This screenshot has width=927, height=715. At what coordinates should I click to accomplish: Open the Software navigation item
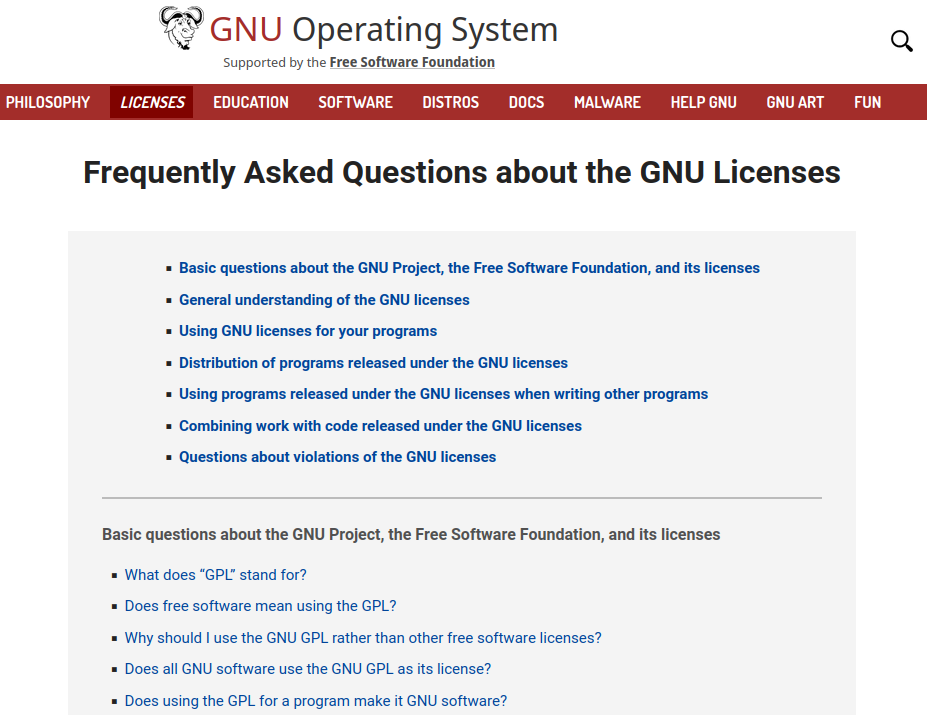click(x=355, y=102)
